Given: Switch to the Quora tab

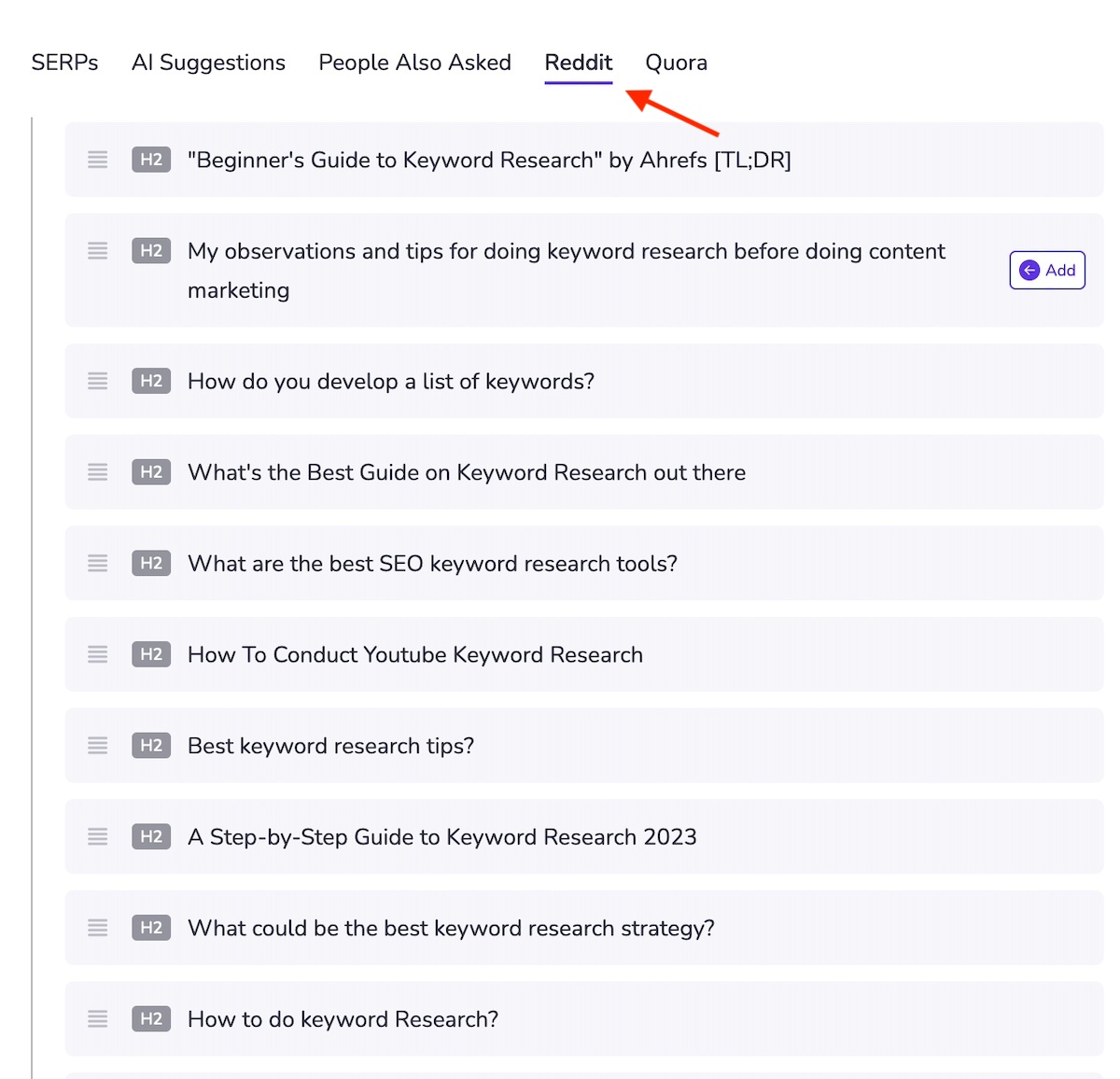Looking at the screenshot, I should pyautogui.click(x=676, y=63).
